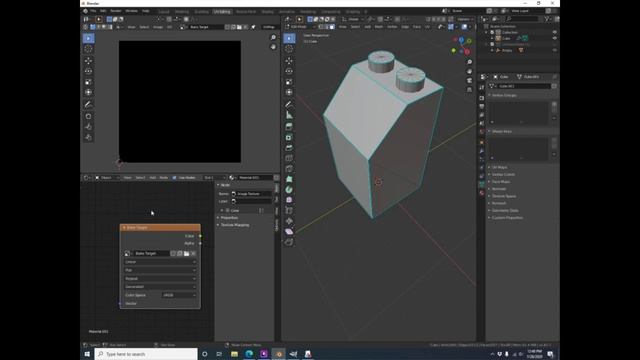Select the Scale tool in 3D viewport toolbar
The height and width of the screenshot is (360, 640).
[289, 82]
